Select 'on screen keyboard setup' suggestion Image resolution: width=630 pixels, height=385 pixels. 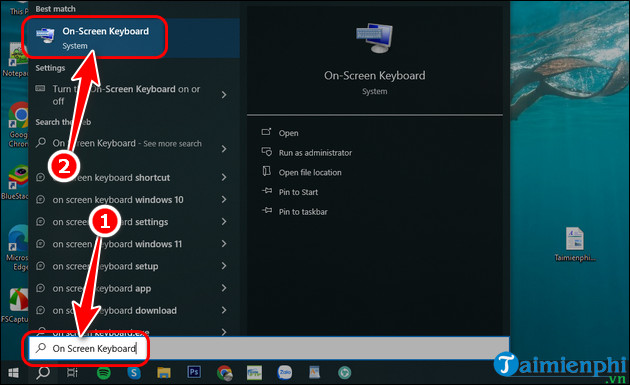point(134,266)
